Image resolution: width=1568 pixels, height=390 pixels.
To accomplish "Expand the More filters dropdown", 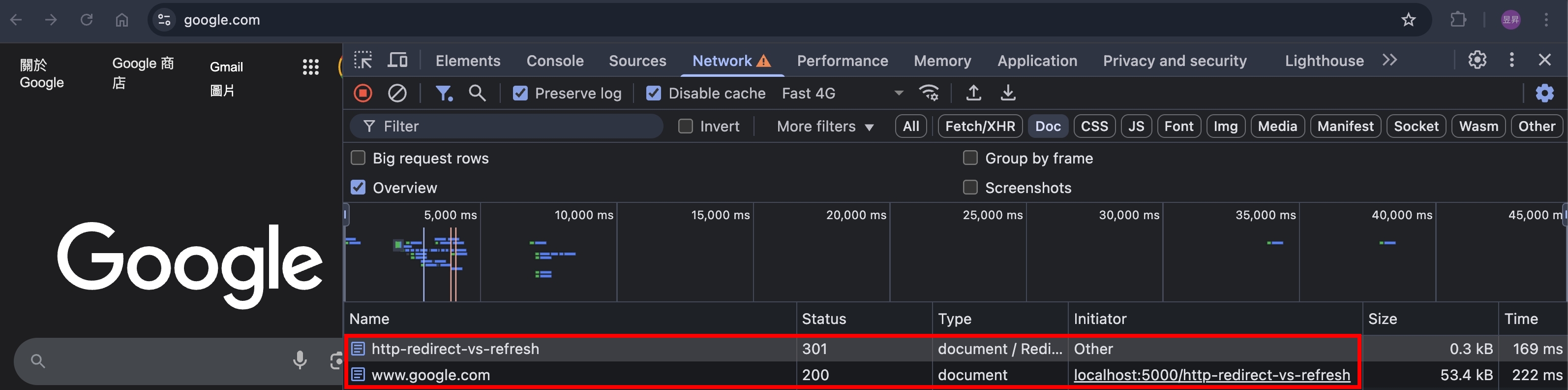I will [x=825, y=126].
